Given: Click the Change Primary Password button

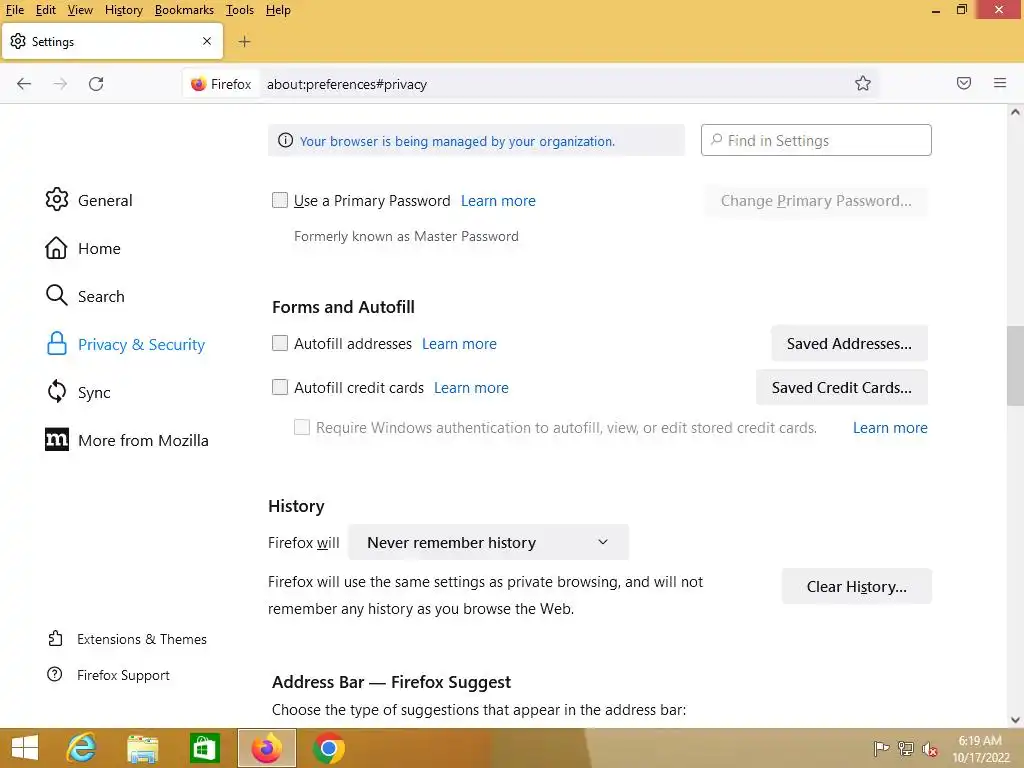Looking at the screenshot, I should pyautogui.click(x=816, y=200).
